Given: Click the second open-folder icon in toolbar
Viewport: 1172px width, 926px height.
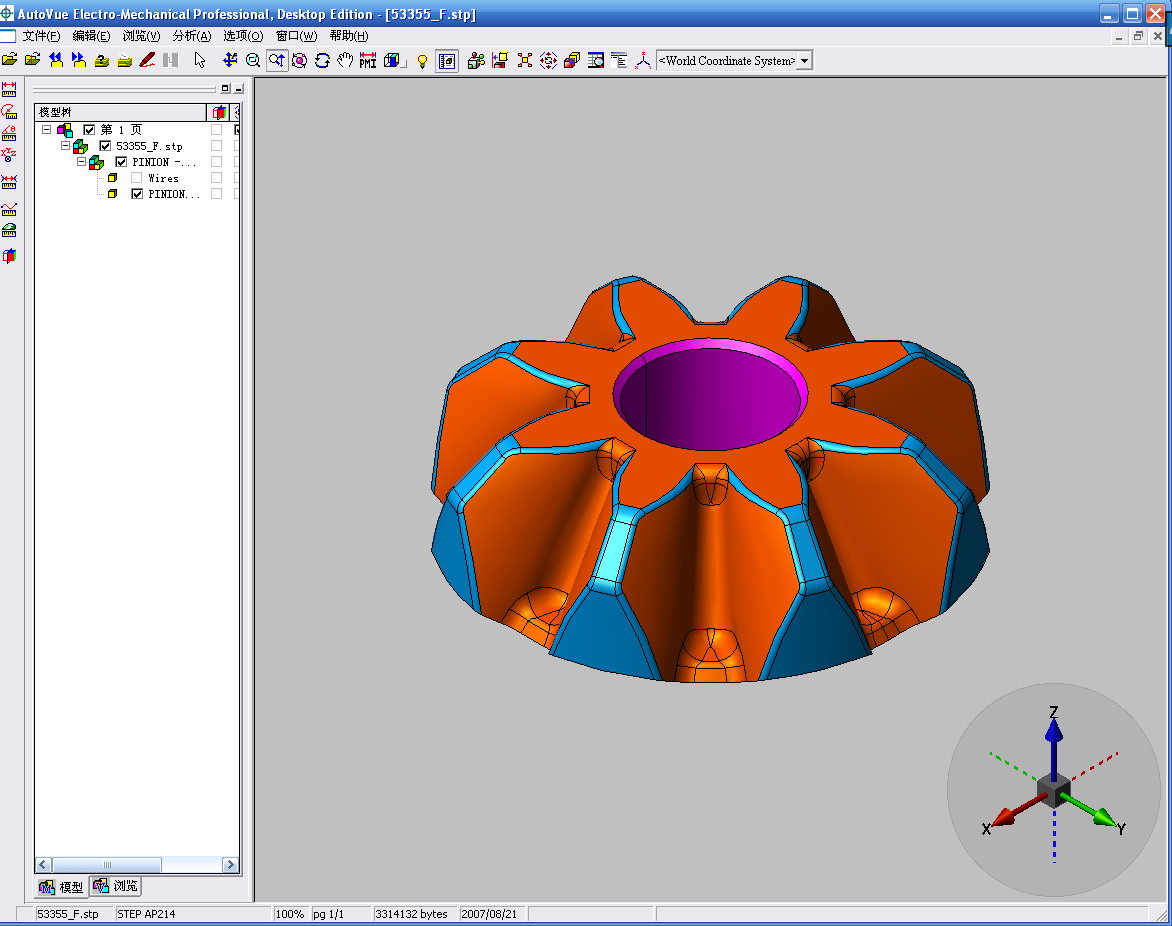Looking at the screenshot, I should coord(32,61).
